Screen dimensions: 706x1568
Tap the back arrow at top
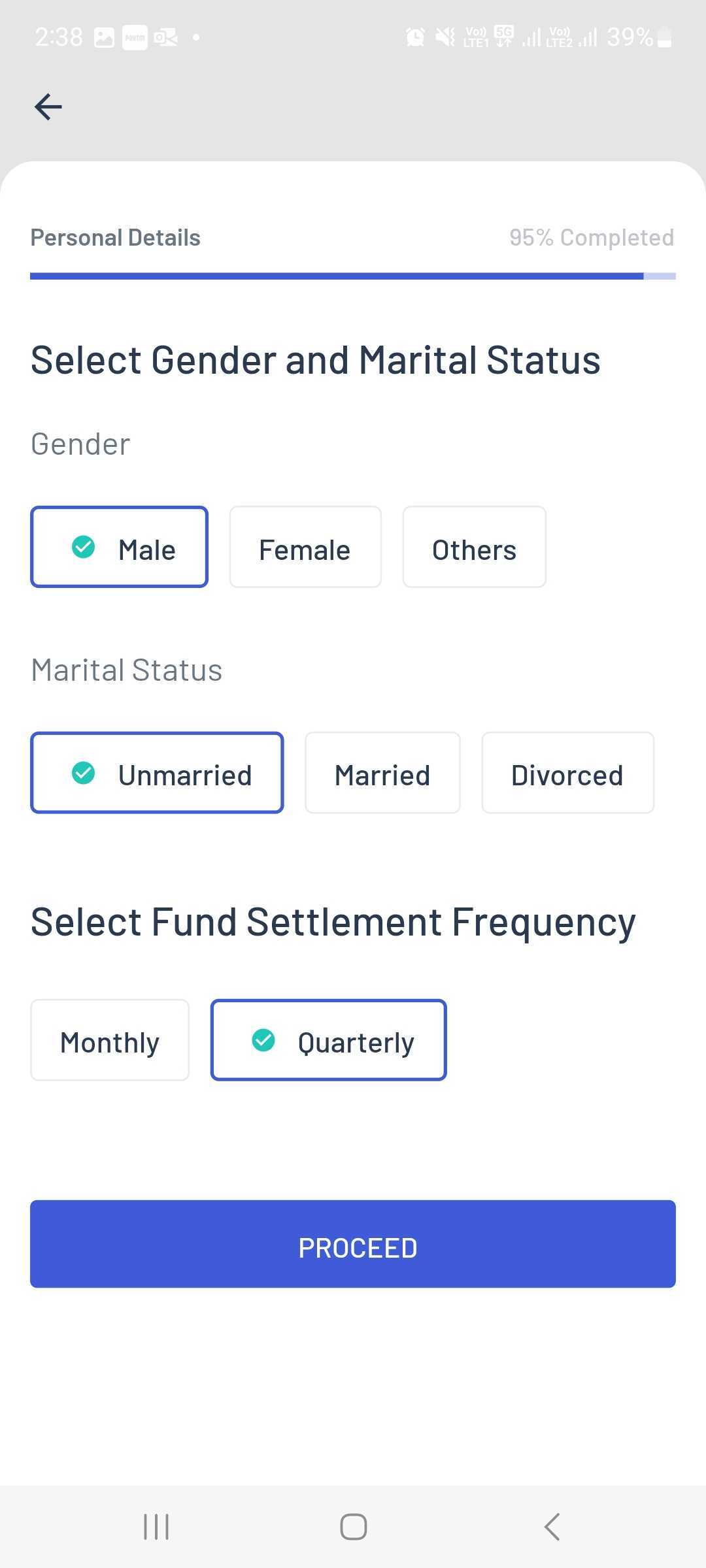[48, 106]
